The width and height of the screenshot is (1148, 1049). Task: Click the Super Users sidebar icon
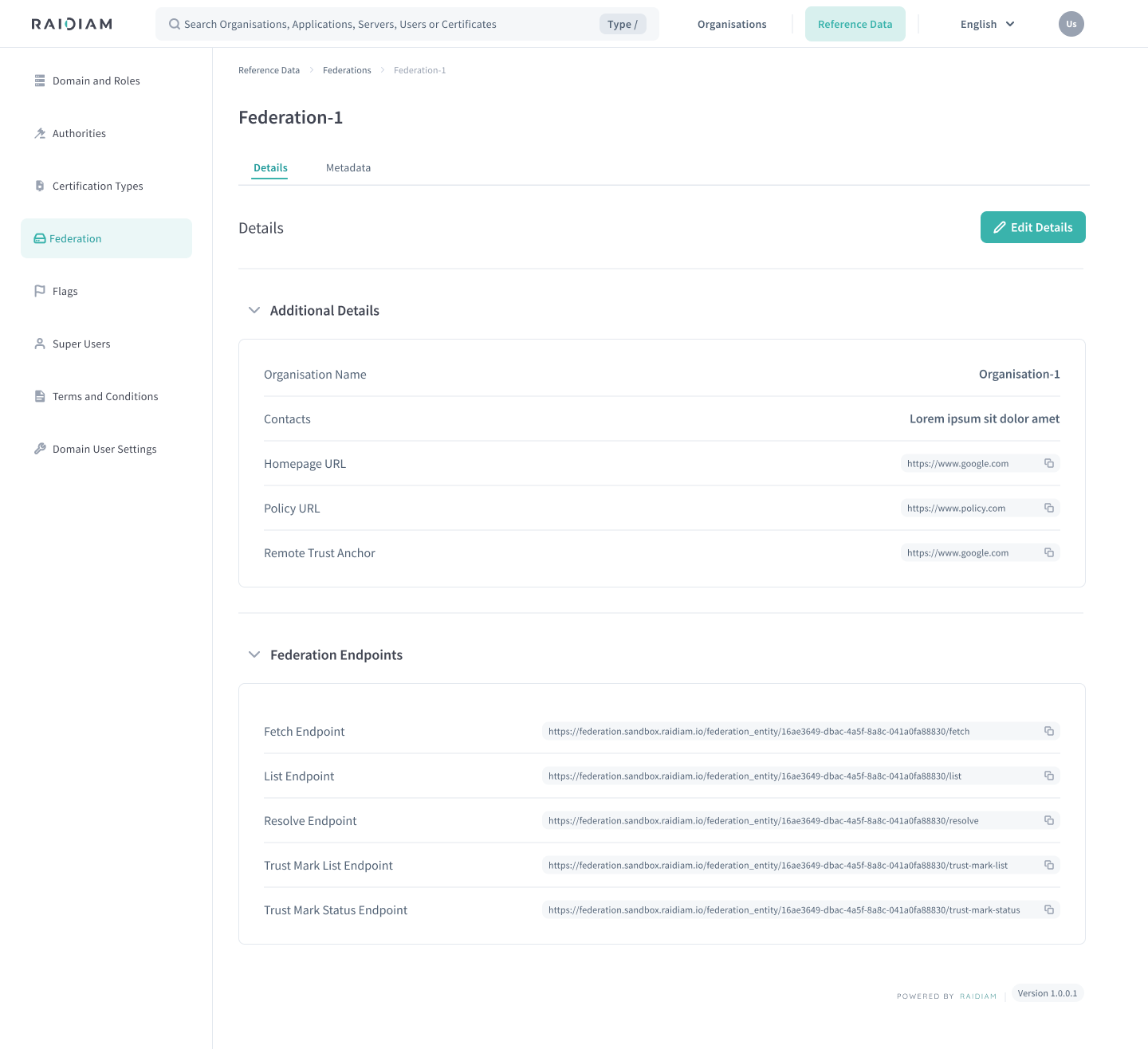[x=40, y=344]
